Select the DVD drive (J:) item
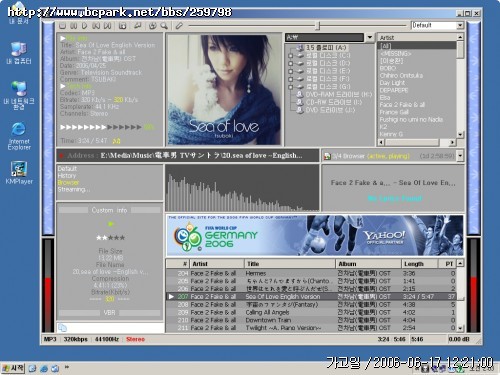500x375 pixels. tap(330, 110)
